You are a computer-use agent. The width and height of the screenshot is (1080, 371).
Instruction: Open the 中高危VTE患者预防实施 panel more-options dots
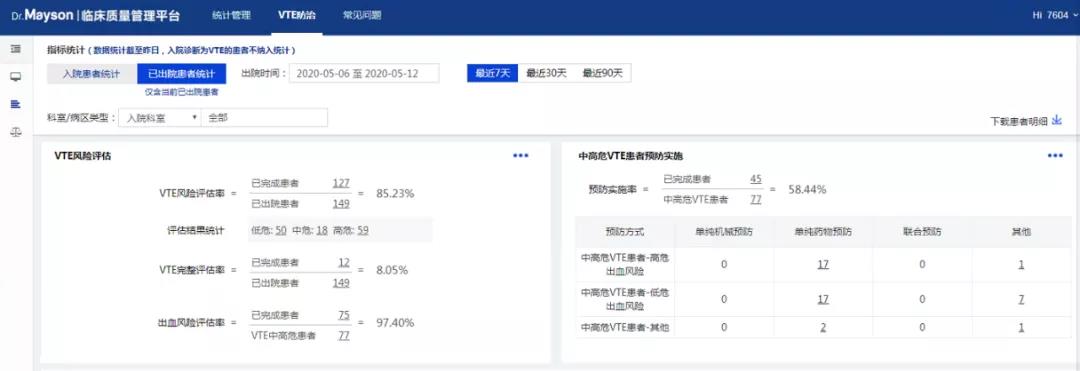(1055, 156)
